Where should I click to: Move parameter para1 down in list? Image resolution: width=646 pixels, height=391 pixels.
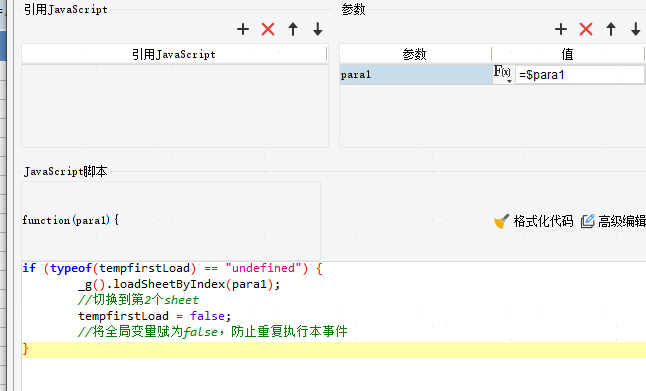coord(636,29)
